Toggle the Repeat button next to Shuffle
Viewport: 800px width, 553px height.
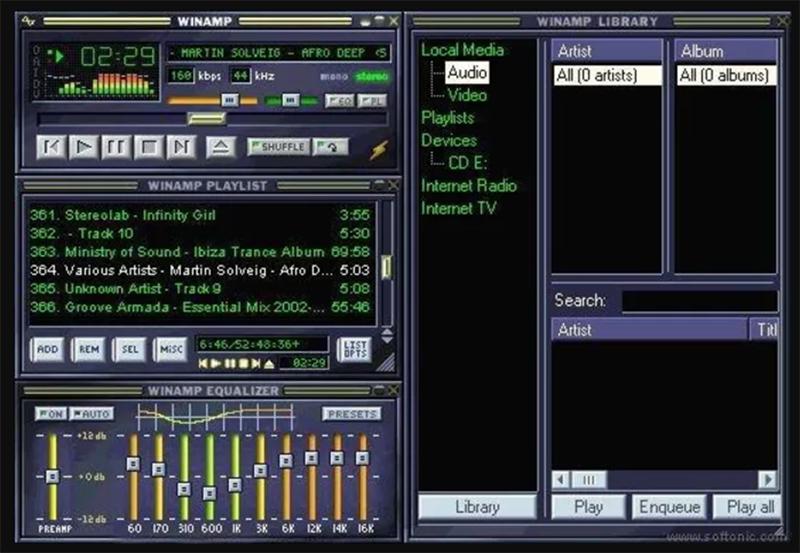[331, 147]
